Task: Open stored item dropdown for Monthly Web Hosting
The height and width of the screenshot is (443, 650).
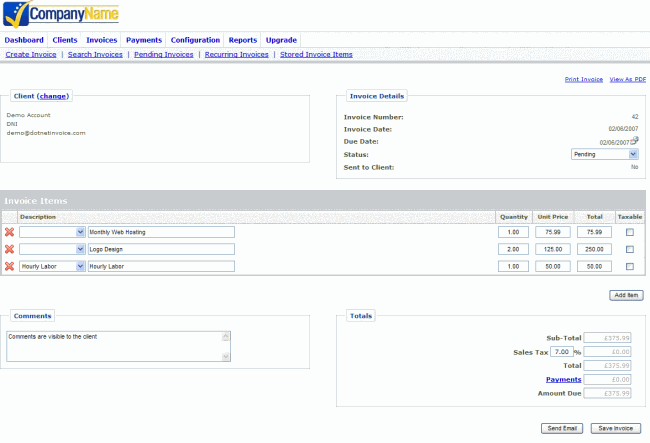Action: pos(52,232)
